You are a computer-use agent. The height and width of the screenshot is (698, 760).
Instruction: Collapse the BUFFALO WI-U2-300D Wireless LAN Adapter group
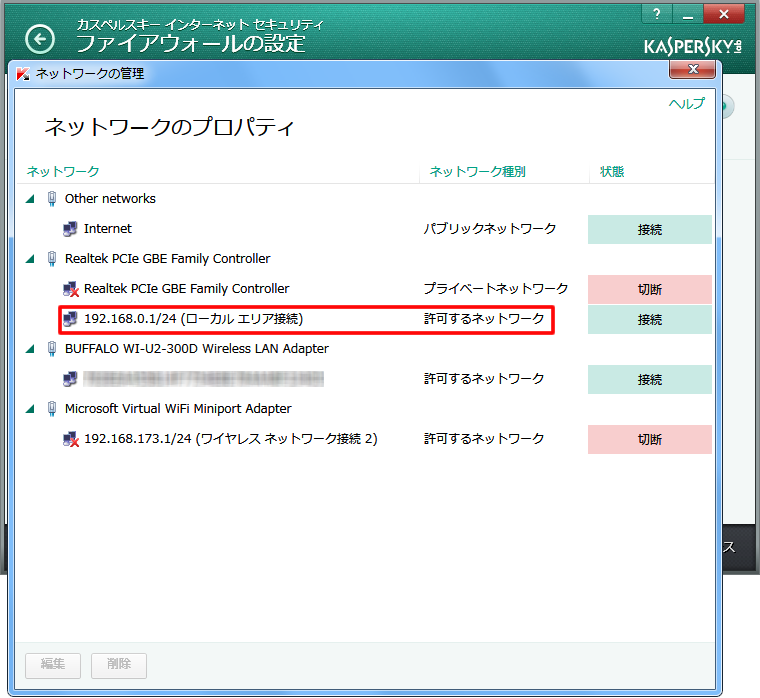tap(30, 349)
